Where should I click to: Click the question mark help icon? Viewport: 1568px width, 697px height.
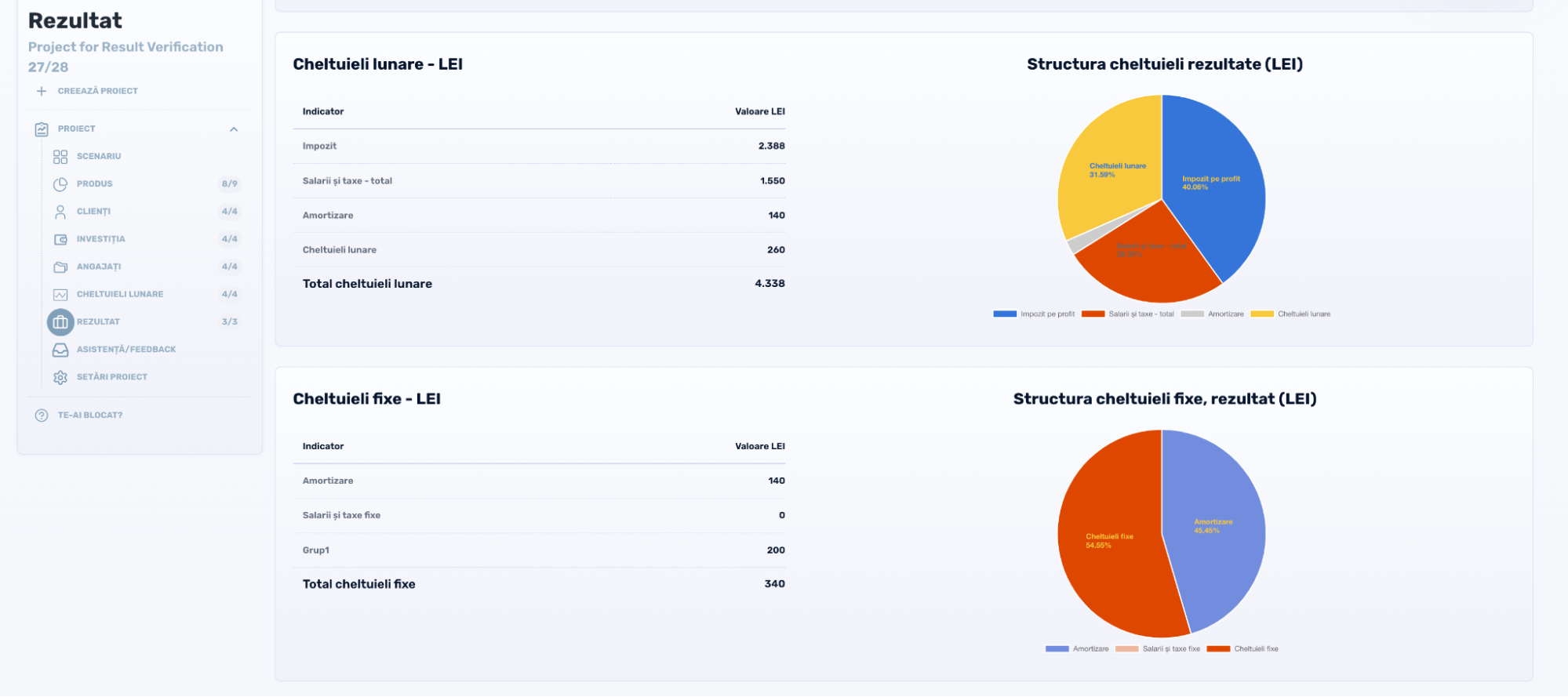pyautogui.click(x=42, y=416)
